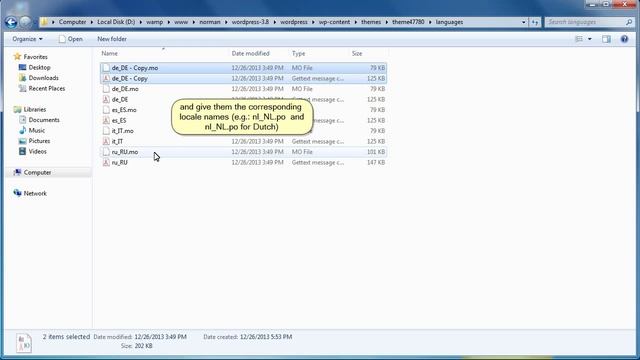
Task: Select Computer in navigation pane
Action: tap(38, 173)
